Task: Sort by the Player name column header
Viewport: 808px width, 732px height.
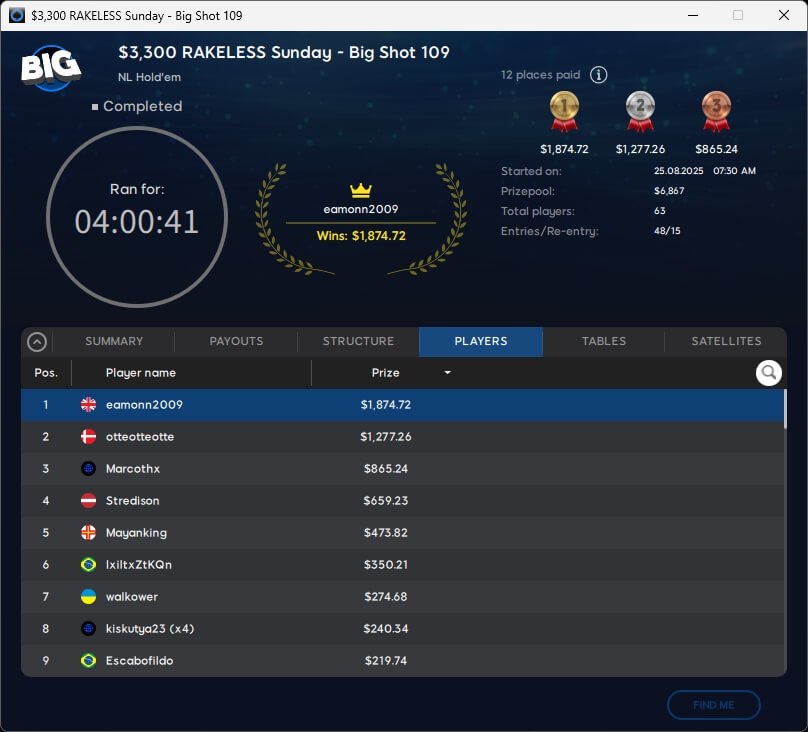Action: click(141, 373)
